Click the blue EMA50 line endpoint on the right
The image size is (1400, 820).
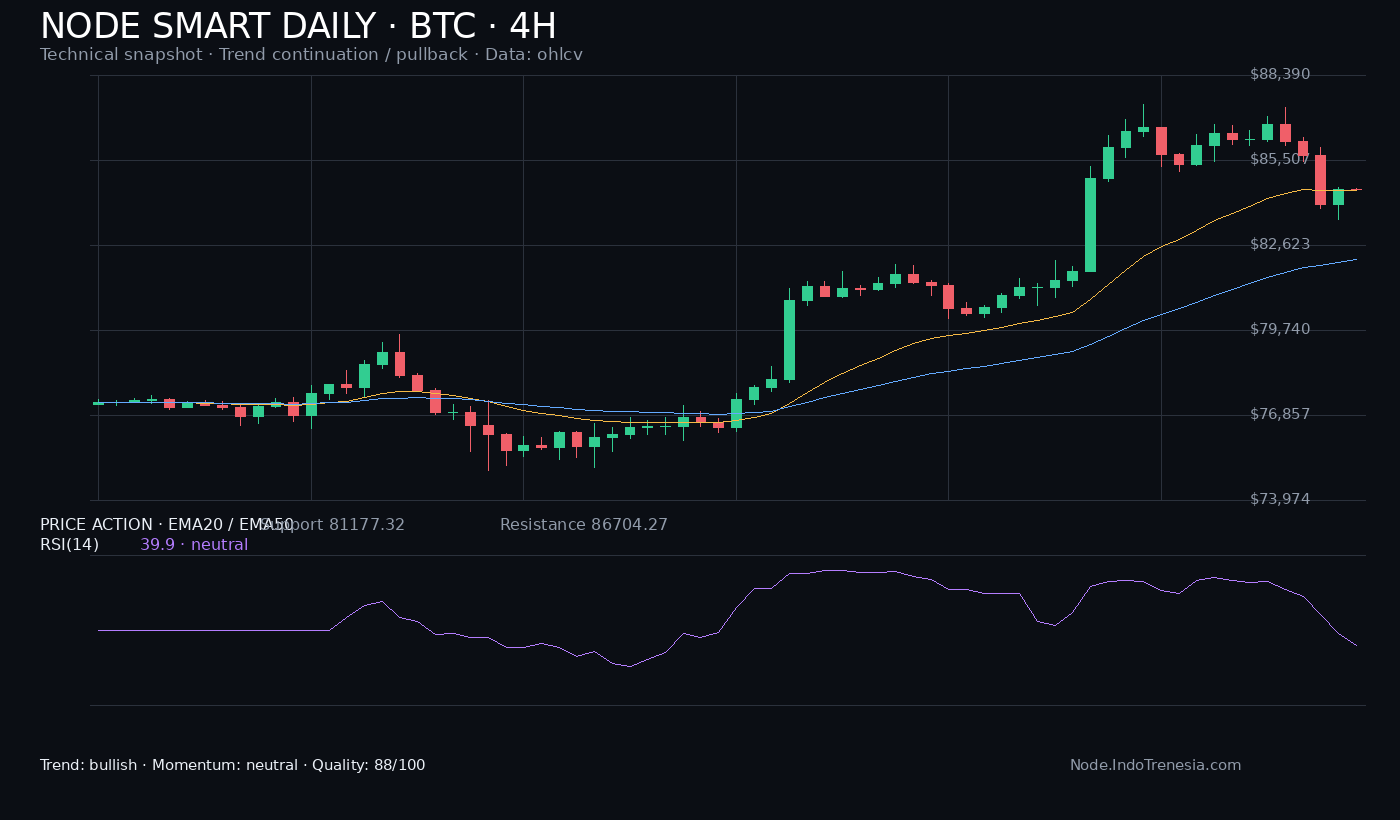coord(1356,259)
